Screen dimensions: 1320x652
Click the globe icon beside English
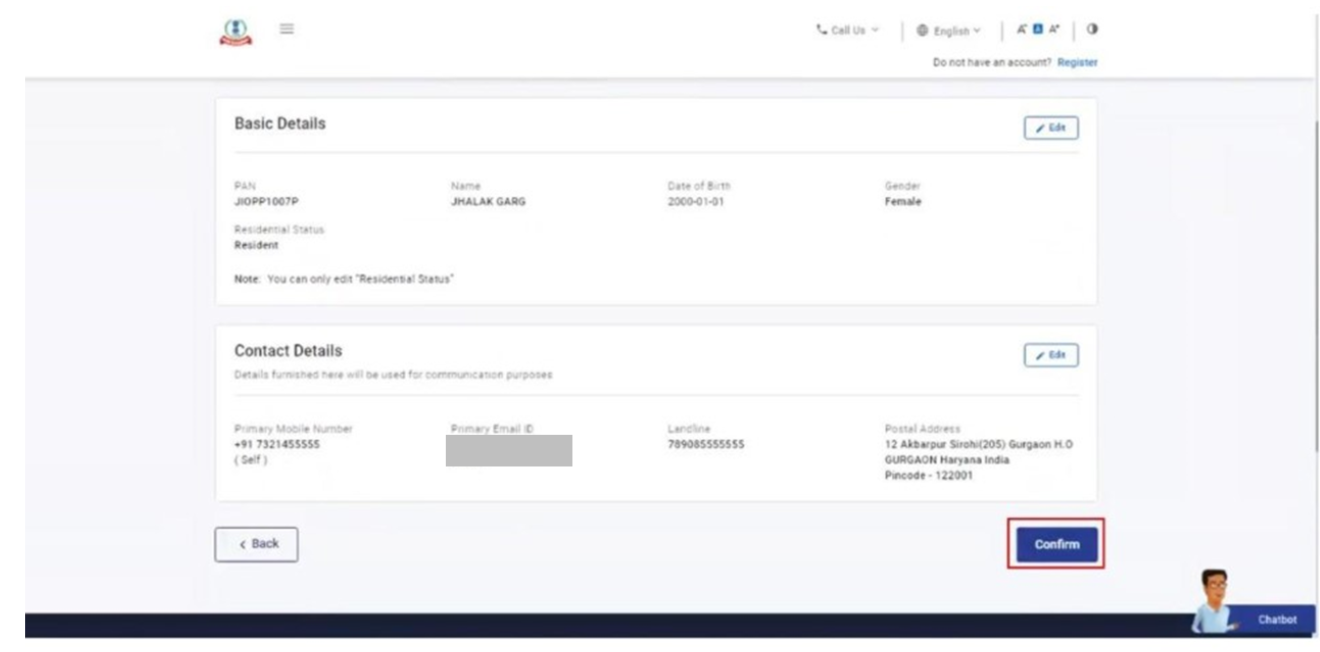click(x=922, y=29)
